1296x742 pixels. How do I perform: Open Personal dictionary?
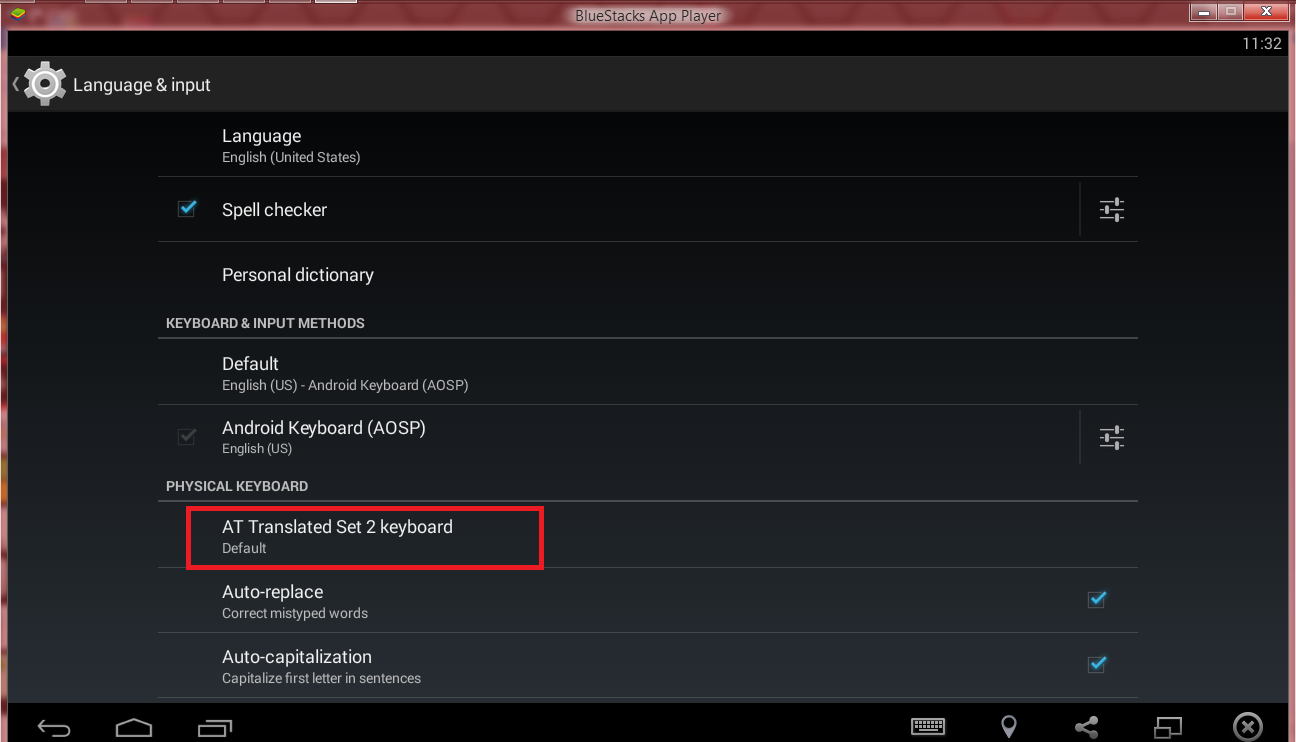point(648,275)
